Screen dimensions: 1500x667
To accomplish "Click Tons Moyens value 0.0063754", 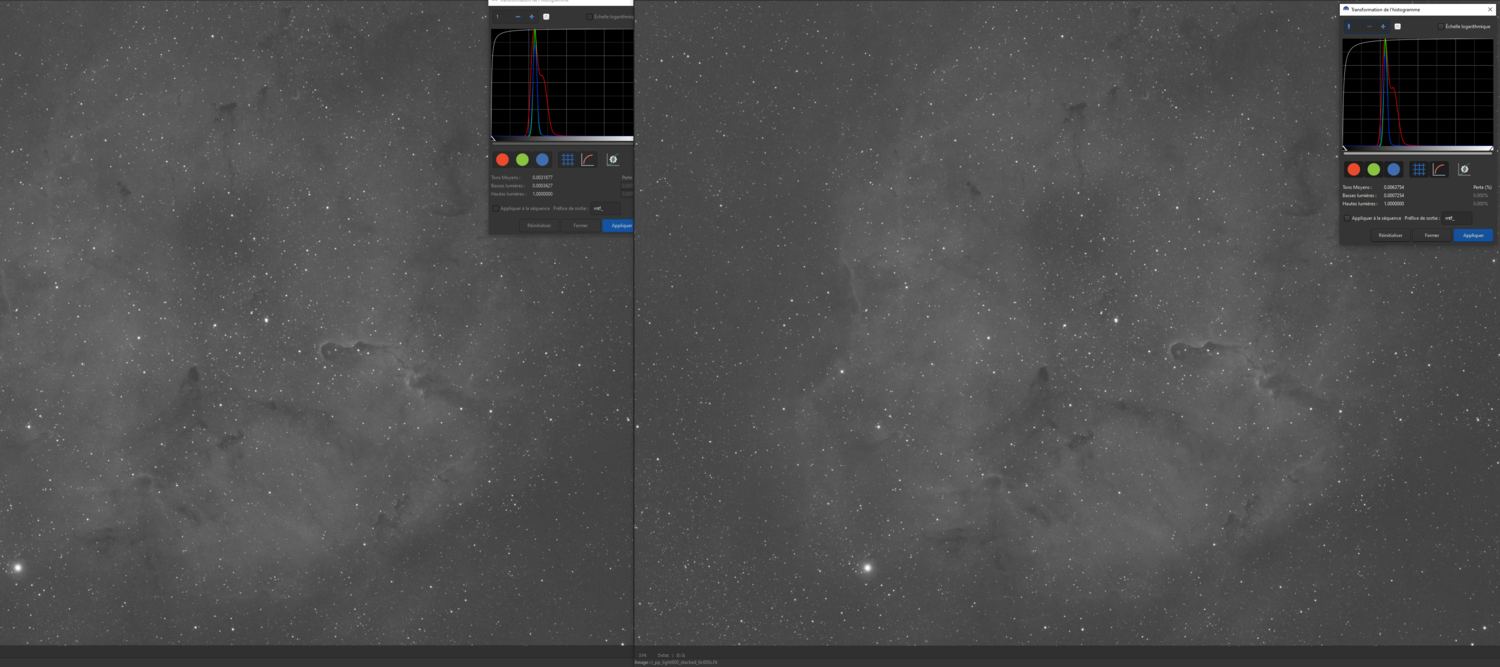I will pyautogui.click(x=1394, y=187).
